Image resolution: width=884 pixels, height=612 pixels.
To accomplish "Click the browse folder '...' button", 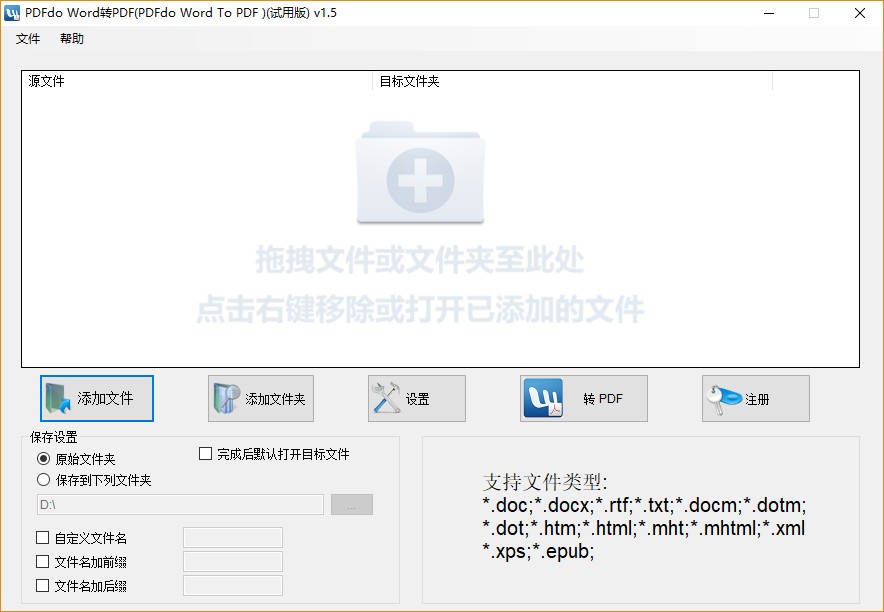I will click(352, 504).
